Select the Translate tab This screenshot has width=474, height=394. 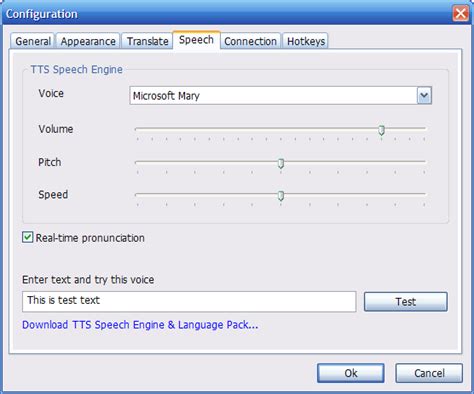pyautogui.click(x=147, y=41)
